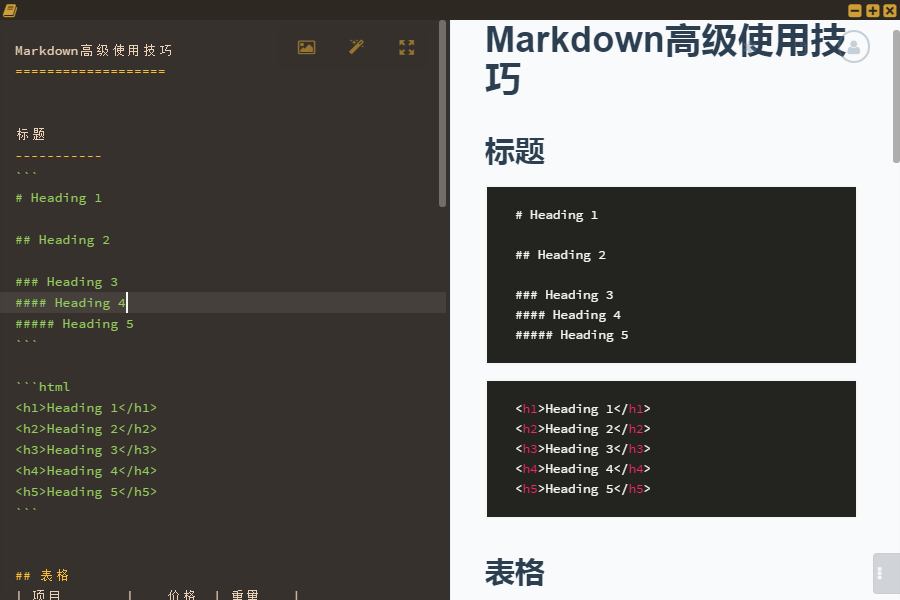Viewport: 900px width, 600px height.
Task: Click '<h5>Heading 5</h5>' in preview HTML block
Action: click(583, 489)
